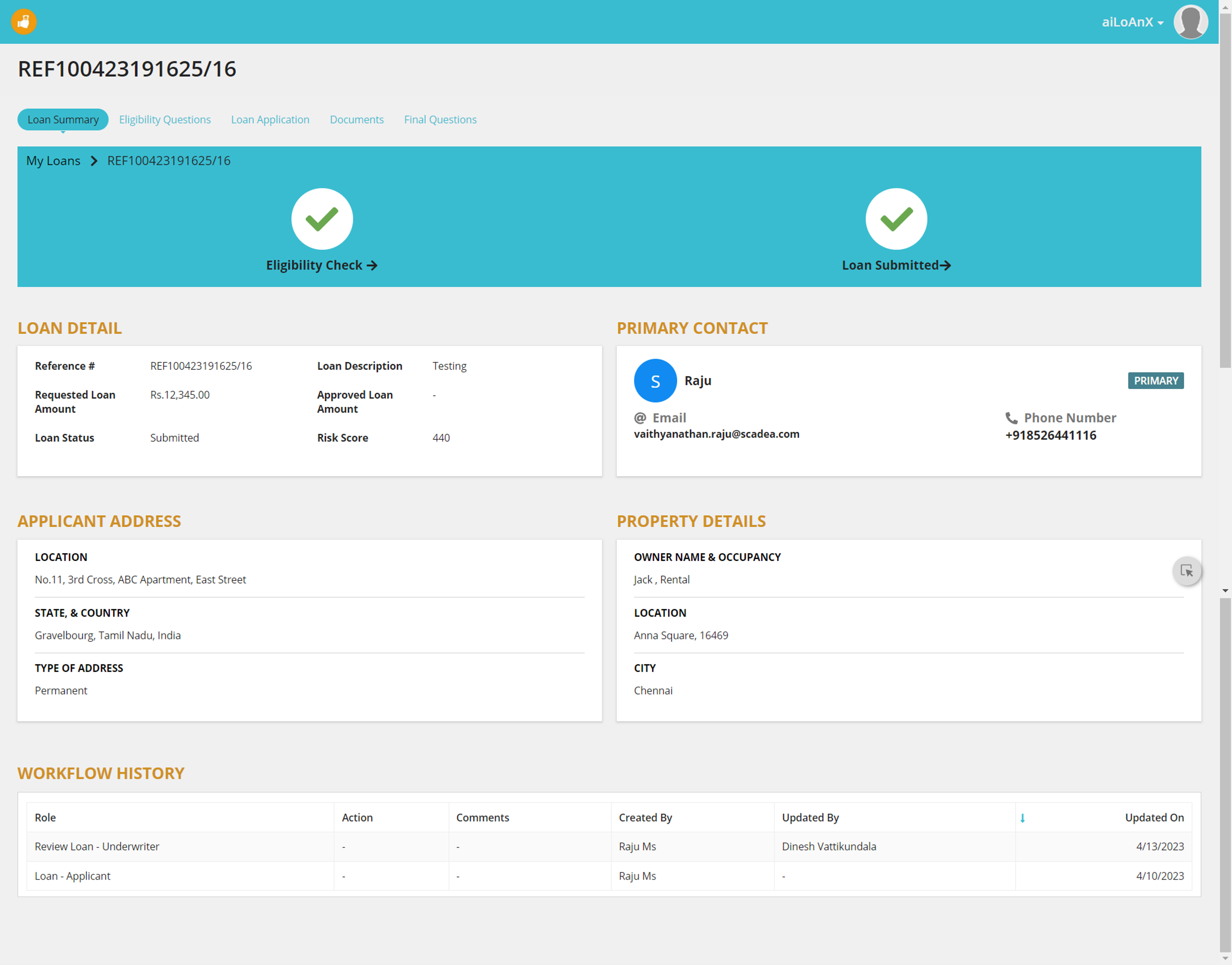Click the Anna Square, 16469 location
This screenshot has width=1232, height=965.
pos(681,636)
